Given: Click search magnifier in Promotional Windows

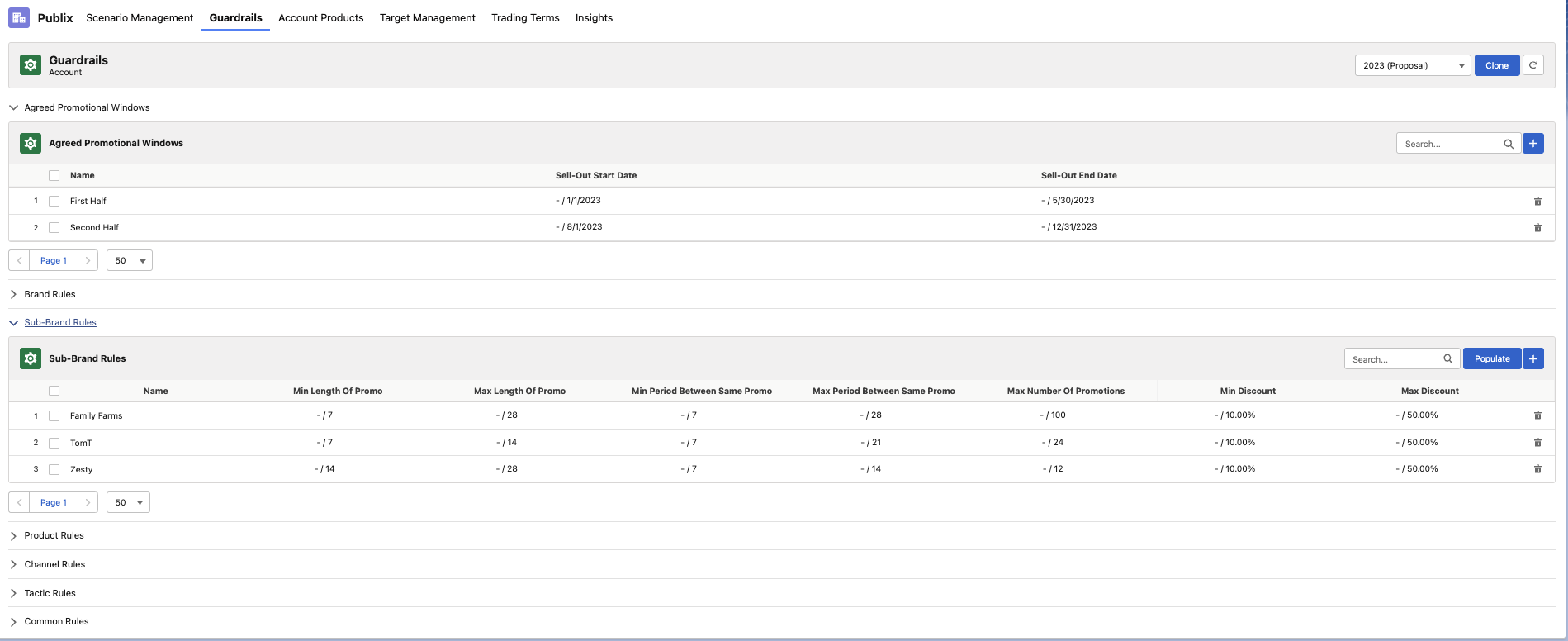Looking at the screenshot, I should click(x=1509, y=144).
